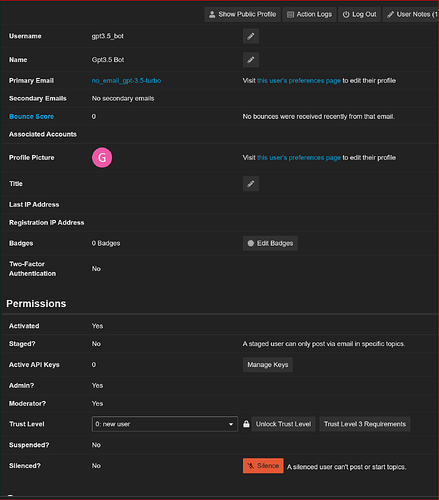The image size is (439, 500).
Task: Show Public Profile of this user
Action: coord(243,14)
